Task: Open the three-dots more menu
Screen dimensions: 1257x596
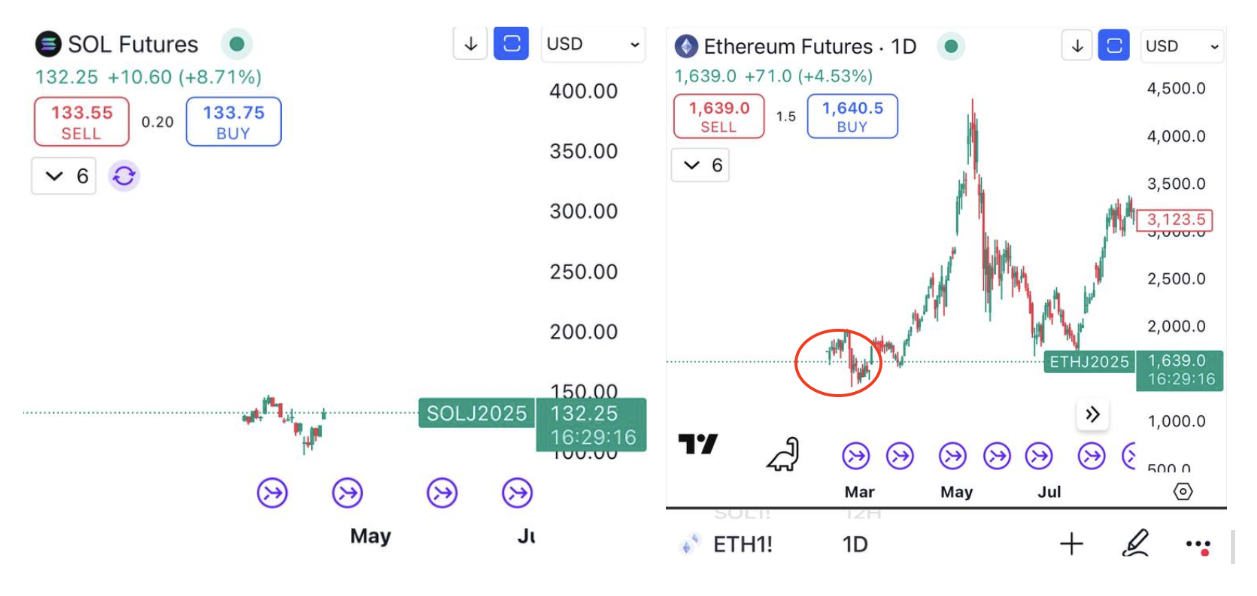Action: (1198, 545)
